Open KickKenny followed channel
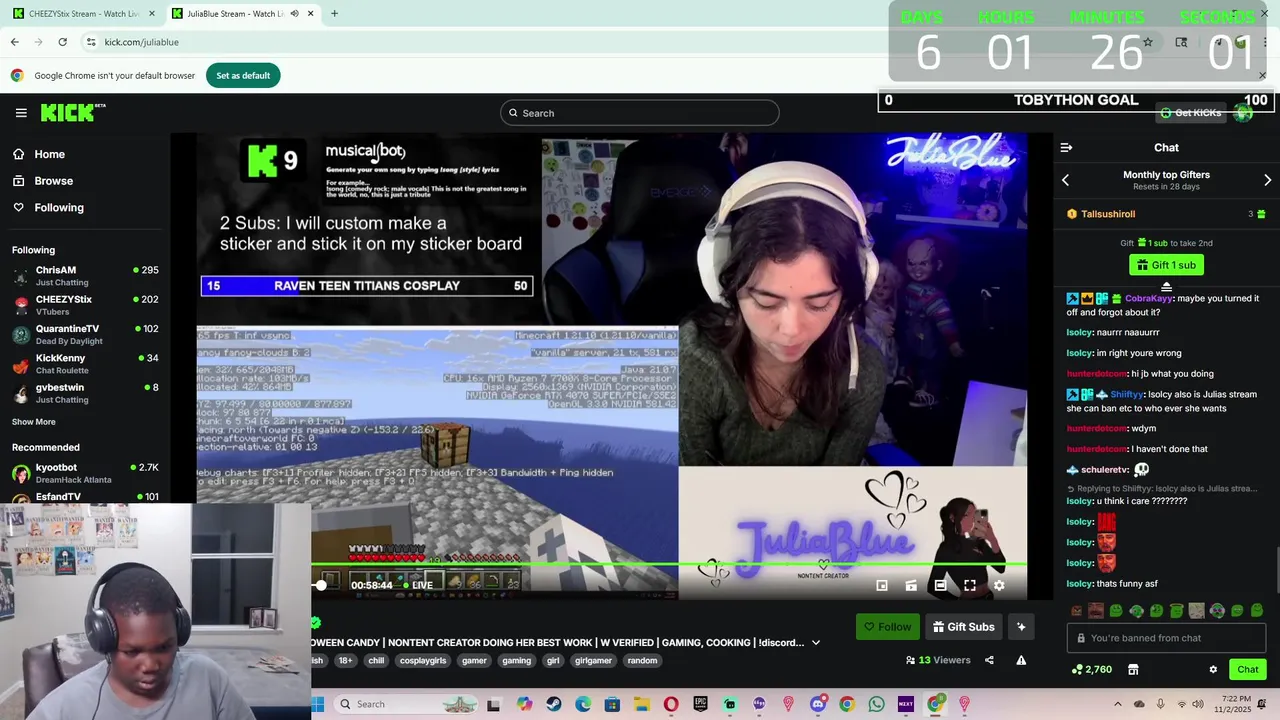This screenshot has width=1280, height=720. 85,364
